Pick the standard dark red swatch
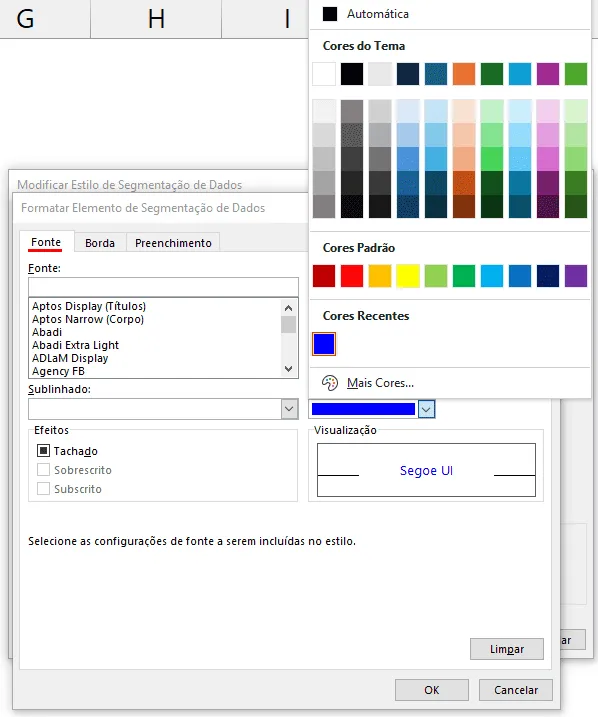 pos(324,276)
